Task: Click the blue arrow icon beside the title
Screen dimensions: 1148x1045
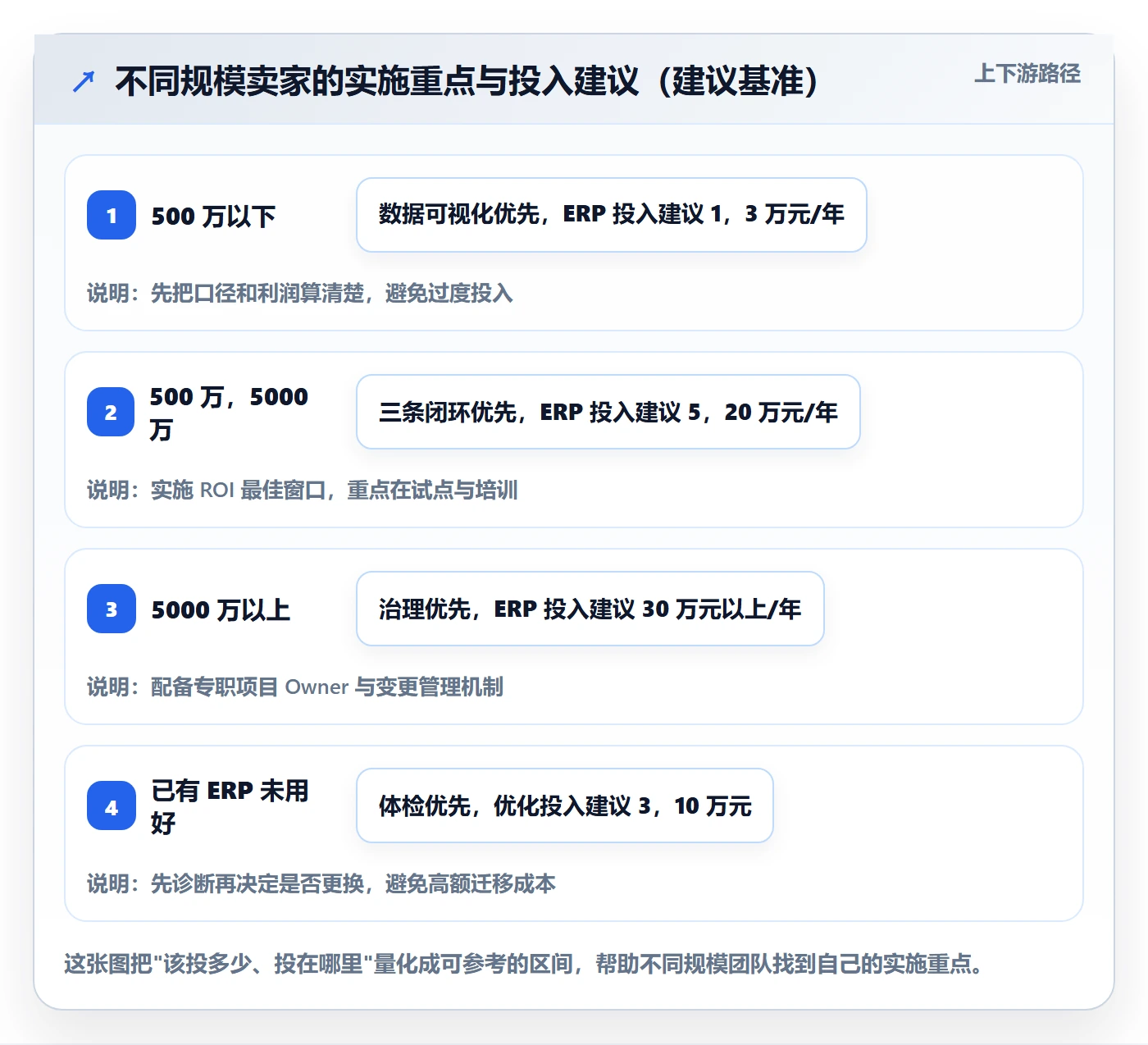Action: (x=83, y=81)
